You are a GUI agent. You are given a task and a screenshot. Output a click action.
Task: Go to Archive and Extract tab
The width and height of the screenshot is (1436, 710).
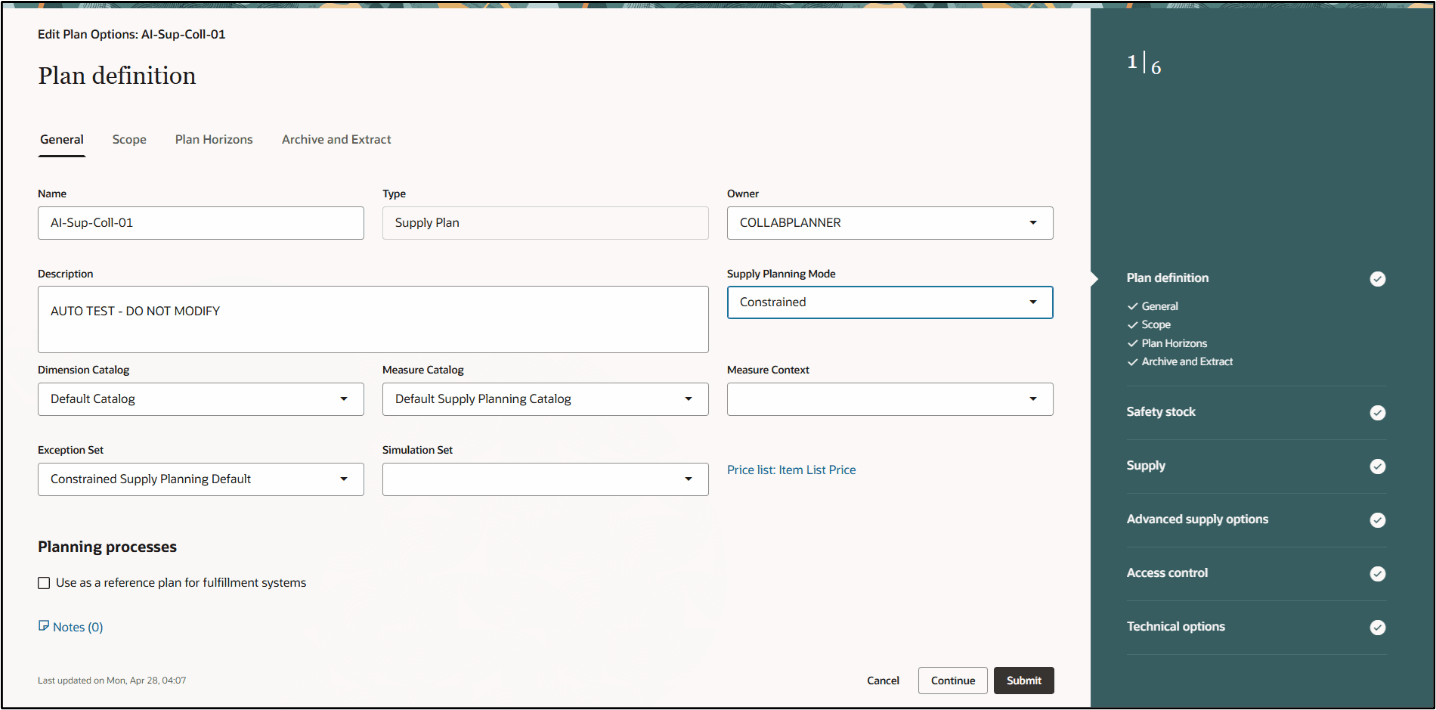pyautogui.click(x=336, y=140)
